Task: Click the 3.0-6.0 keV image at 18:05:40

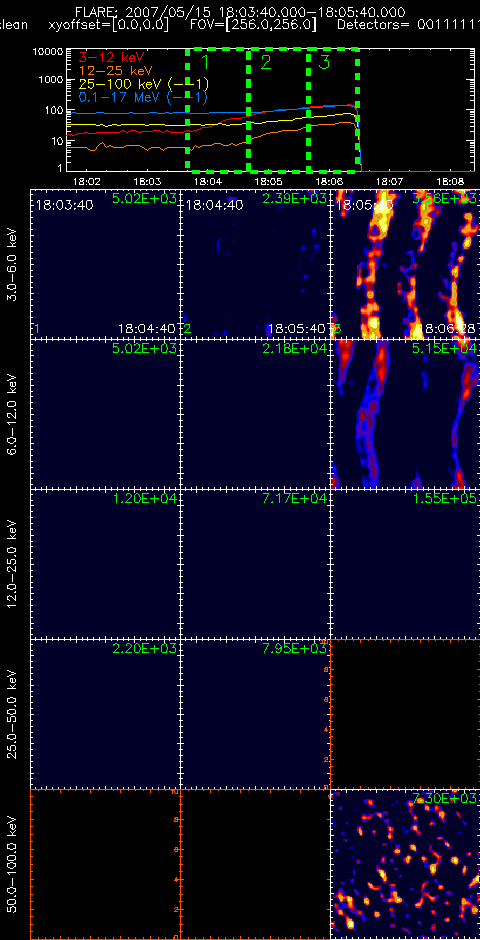Action: tap(405, 264)
